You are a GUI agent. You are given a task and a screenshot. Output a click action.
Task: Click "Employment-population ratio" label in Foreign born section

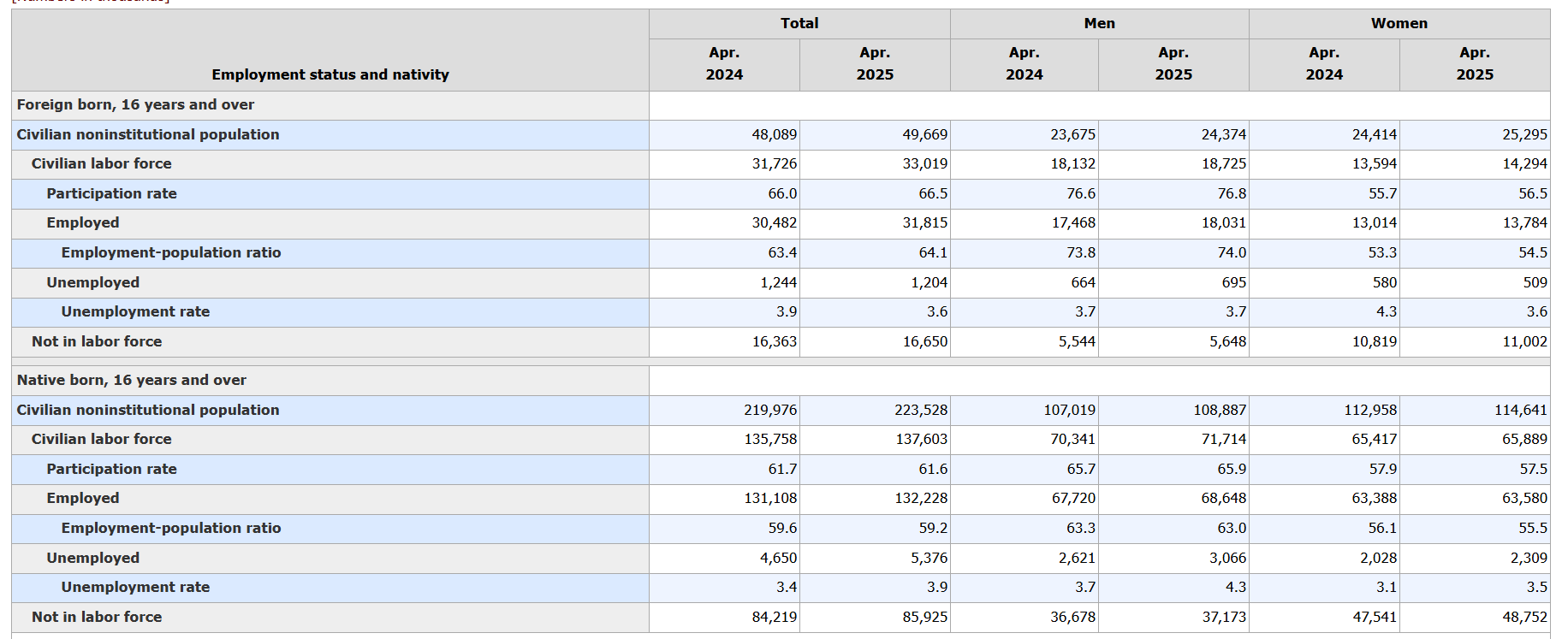[x=171, y=252]
